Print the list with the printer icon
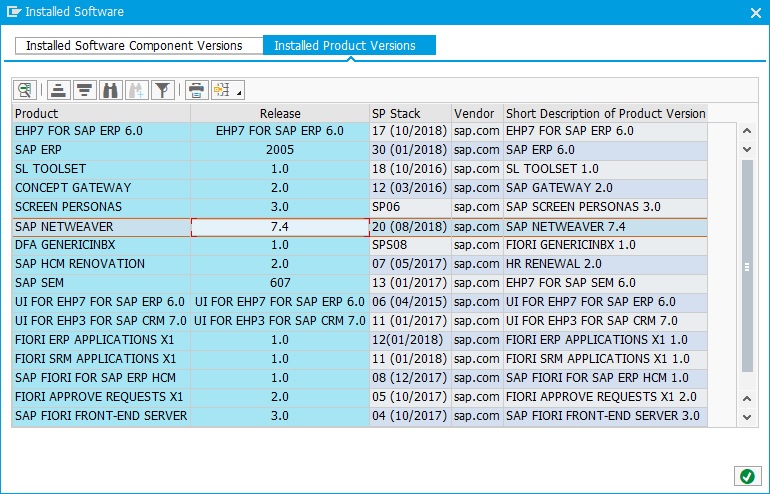This screenshot has width=770, height=494. click(x=197, y=90)
